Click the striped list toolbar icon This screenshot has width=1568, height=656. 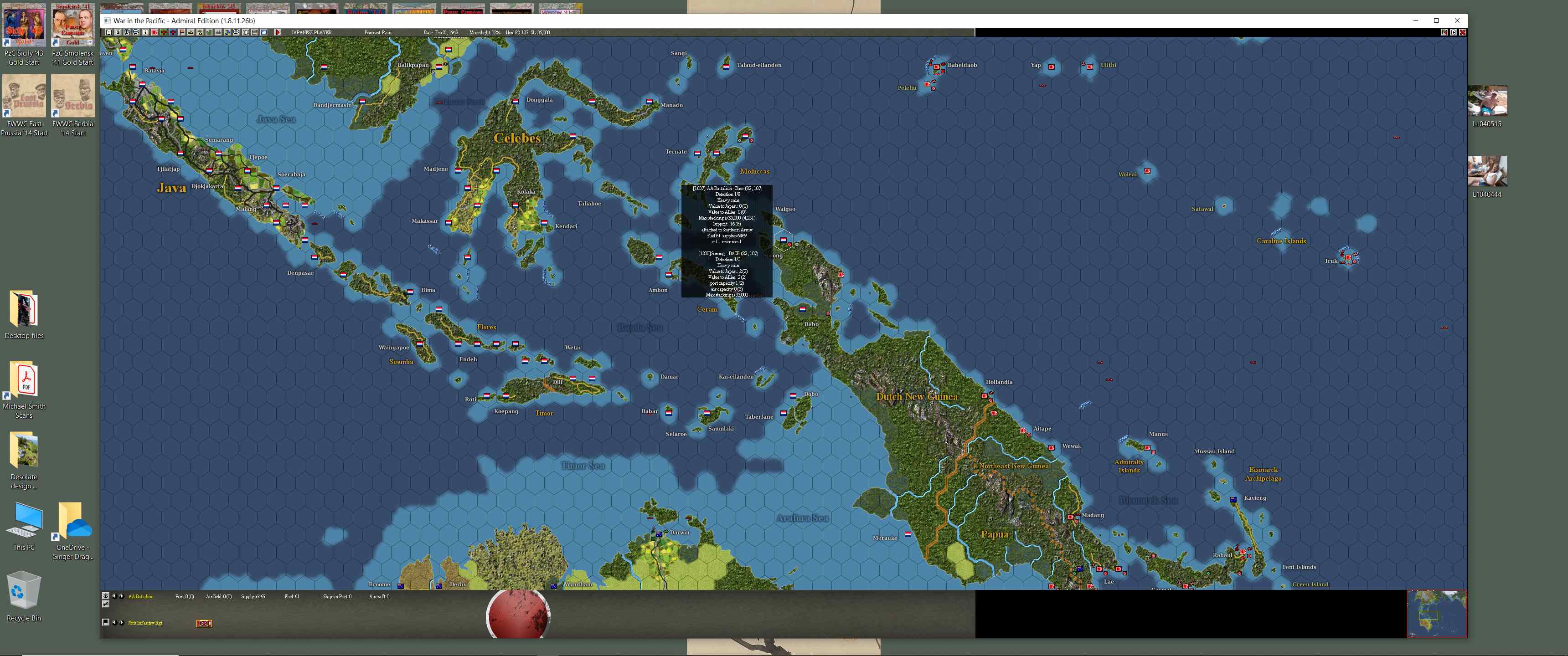point(254,32)
